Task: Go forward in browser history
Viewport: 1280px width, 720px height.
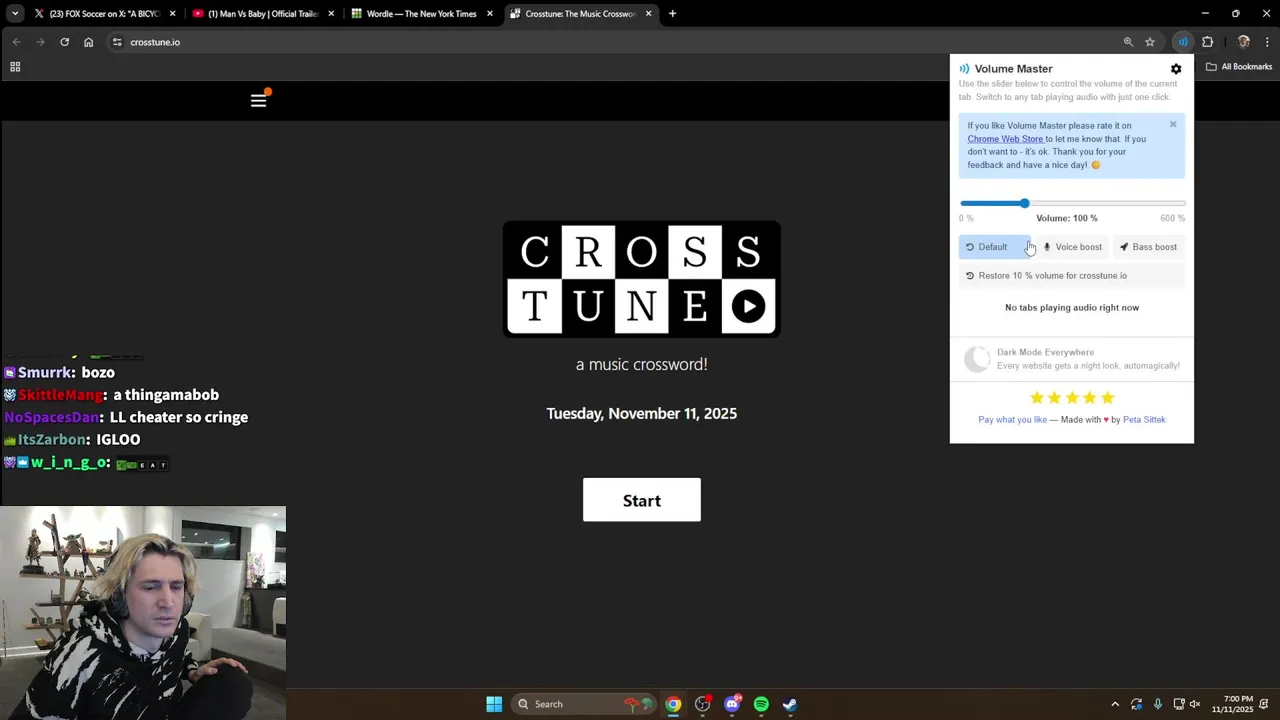Action: pyautogui.click(x=40, y=42)
